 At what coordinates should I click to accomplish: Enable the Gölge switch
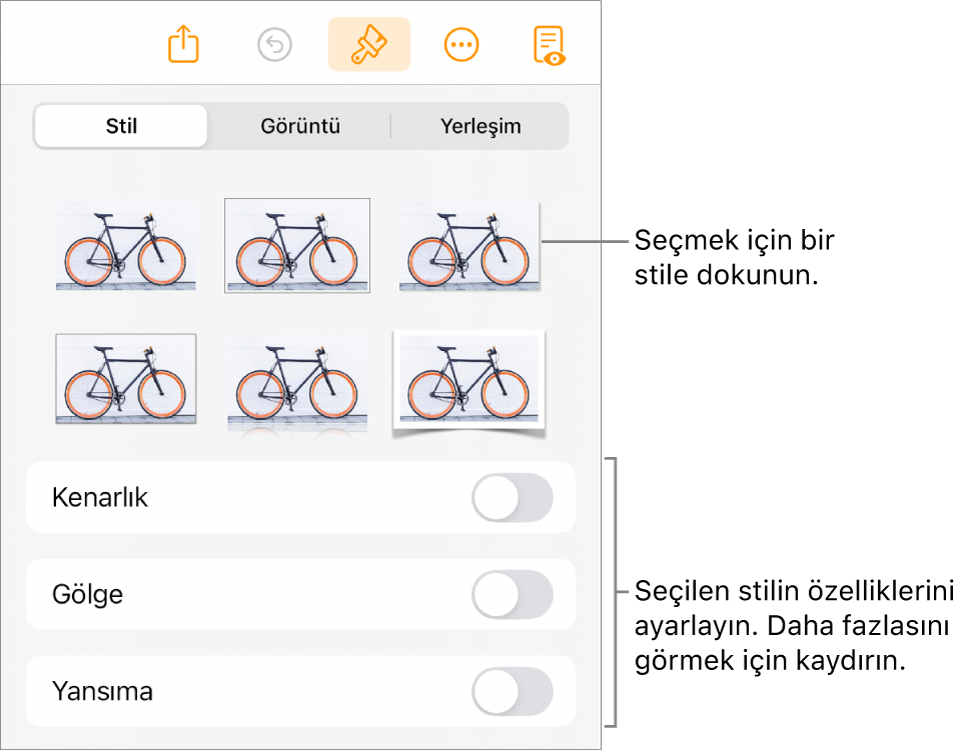512,594
